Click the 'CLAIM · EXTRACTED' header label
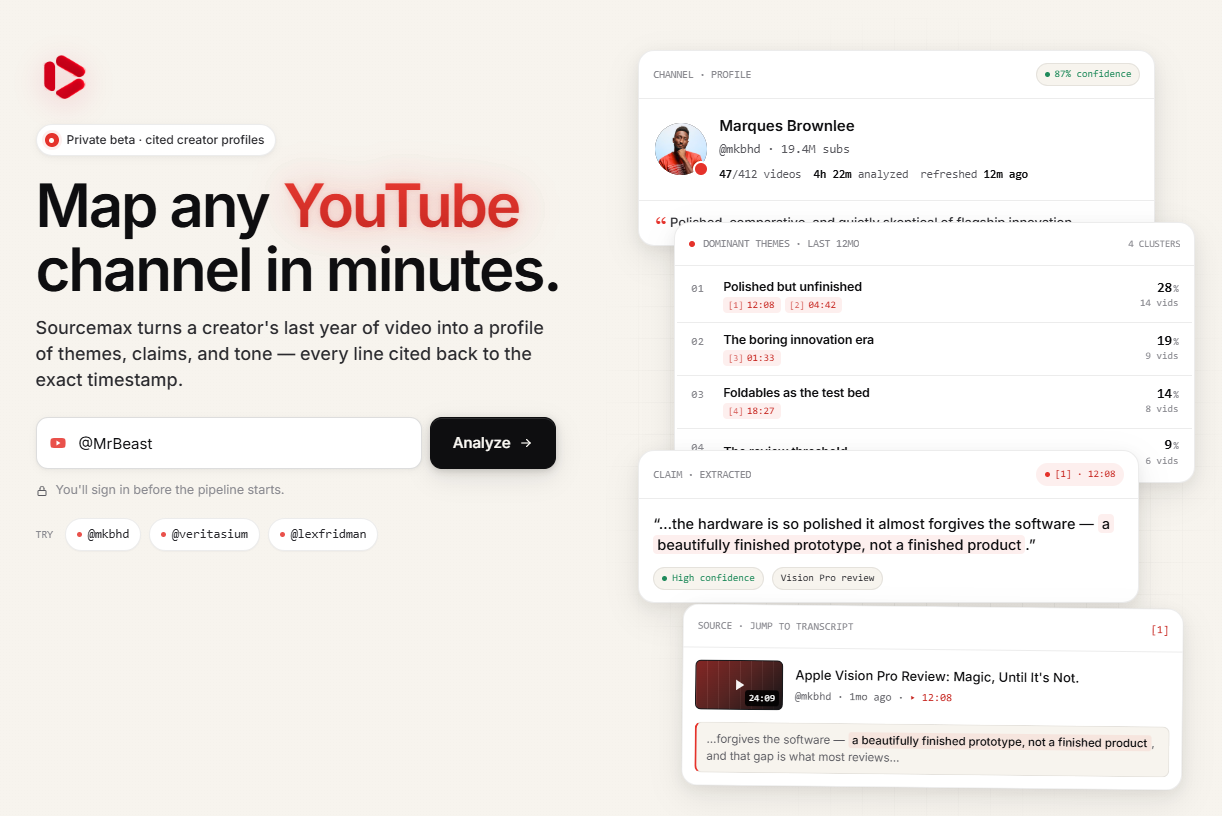Screen dimensions: 1222x816 [x=702, y=474]
